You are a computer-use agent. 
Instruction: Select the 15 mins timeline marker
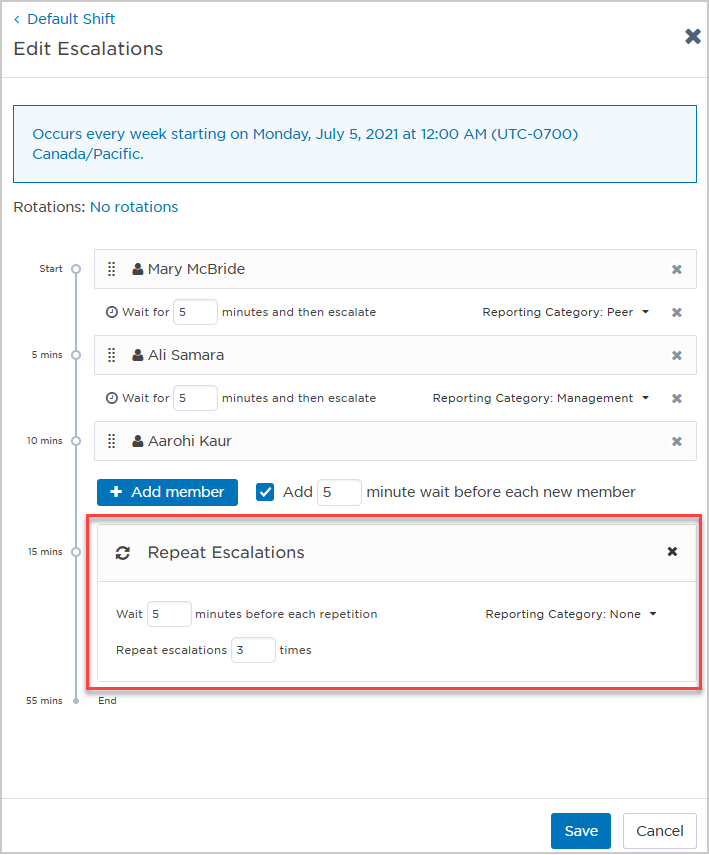click(76, 552)
